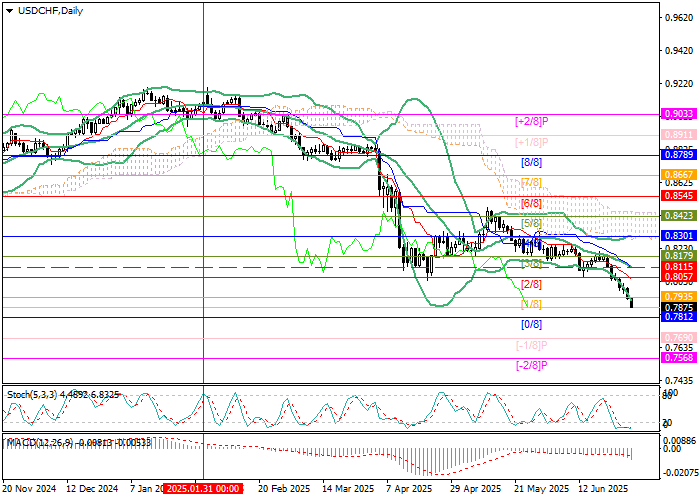Click the orange 0.8667 price label
Image resolution: width=700 pixels, height=500 pixels.
677,174
